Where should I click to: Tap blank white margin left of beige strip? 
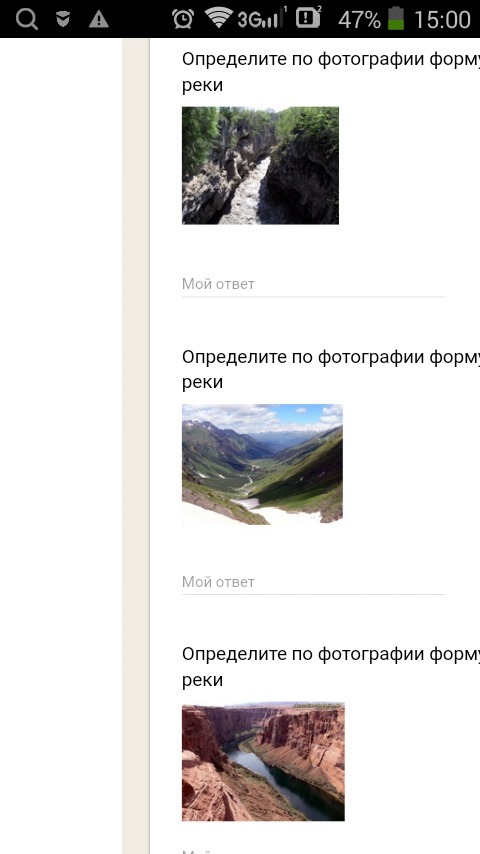coord(61,446)
